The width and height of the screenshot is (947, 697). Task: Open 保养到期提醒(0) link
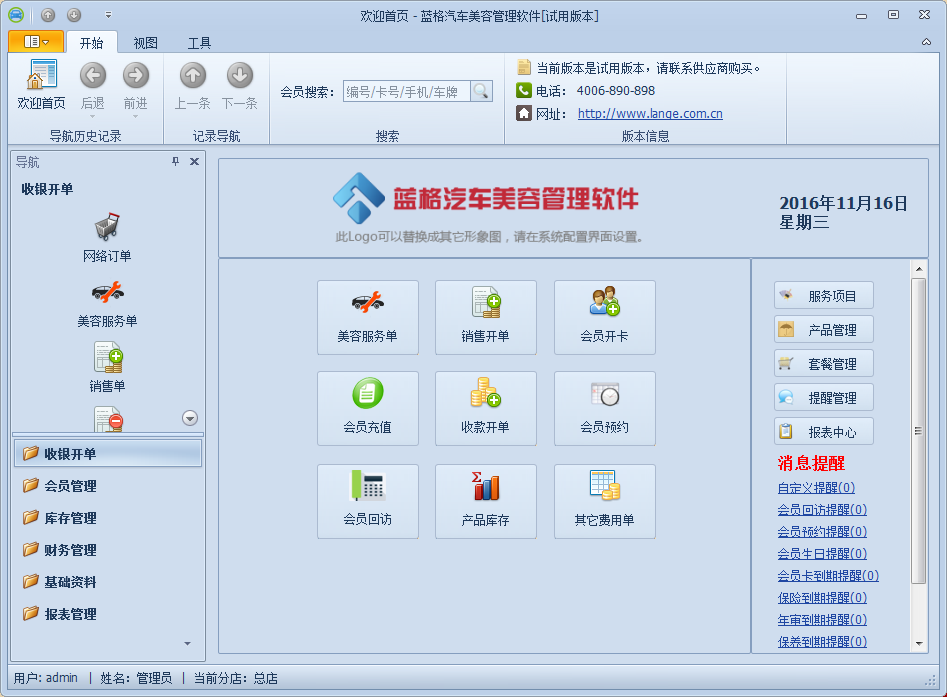tap(822, 641)
